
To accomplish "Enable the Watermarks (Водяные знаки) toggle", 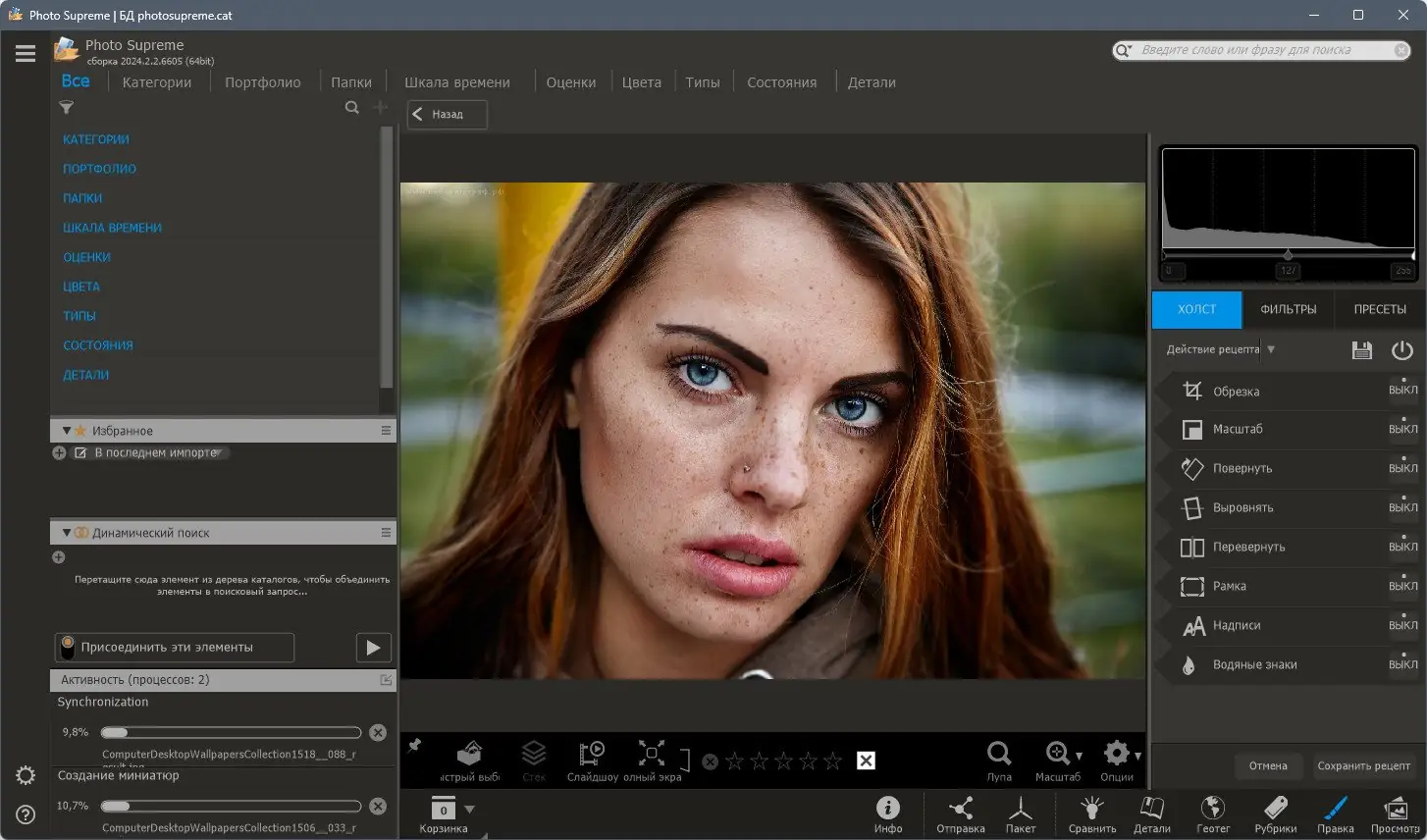I will [1402, 664].
